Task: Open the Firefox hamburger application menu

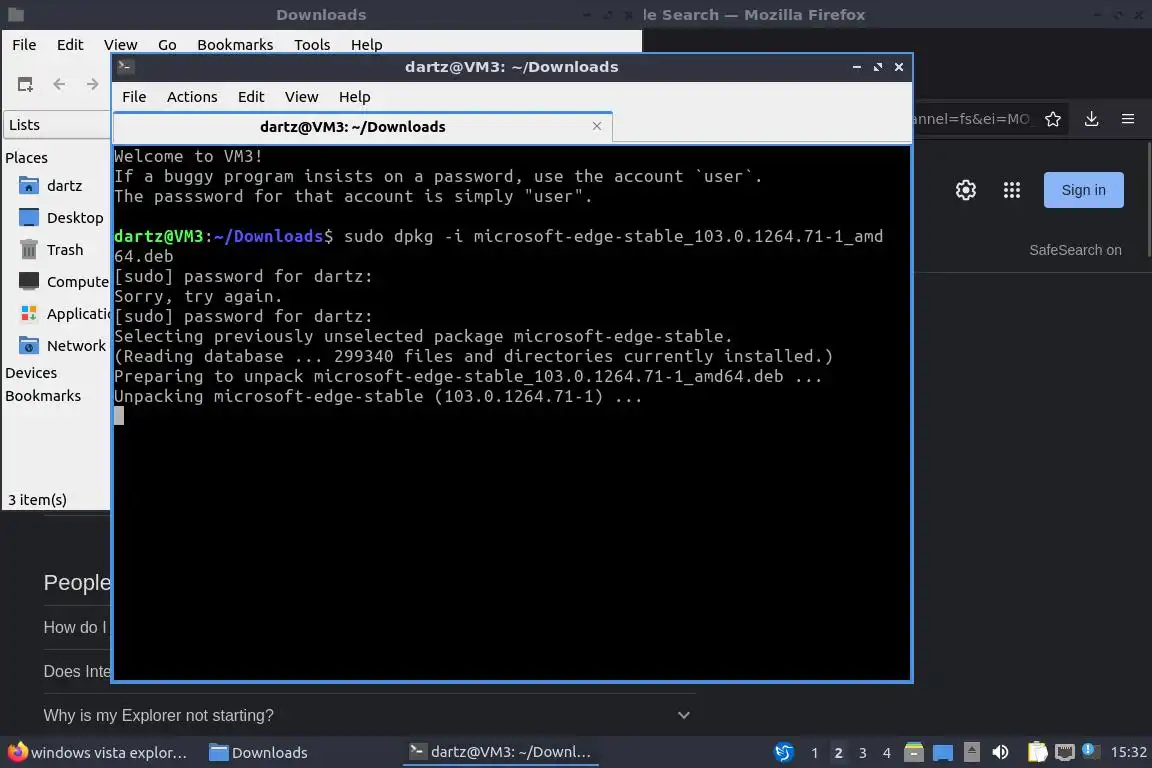Action: 1128,119
